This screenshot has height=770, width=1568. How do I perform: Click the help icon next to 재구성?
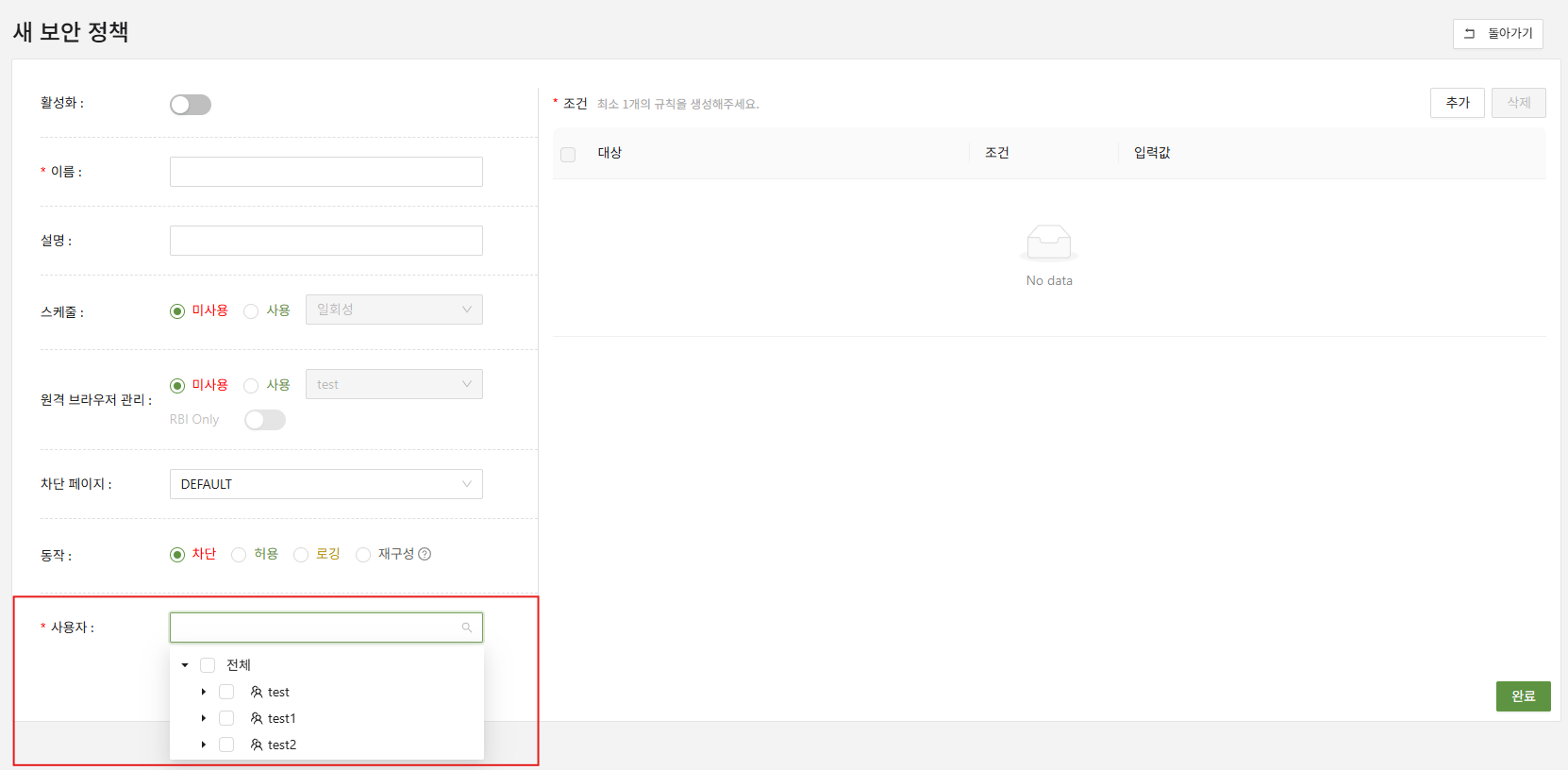click(425, 554)
